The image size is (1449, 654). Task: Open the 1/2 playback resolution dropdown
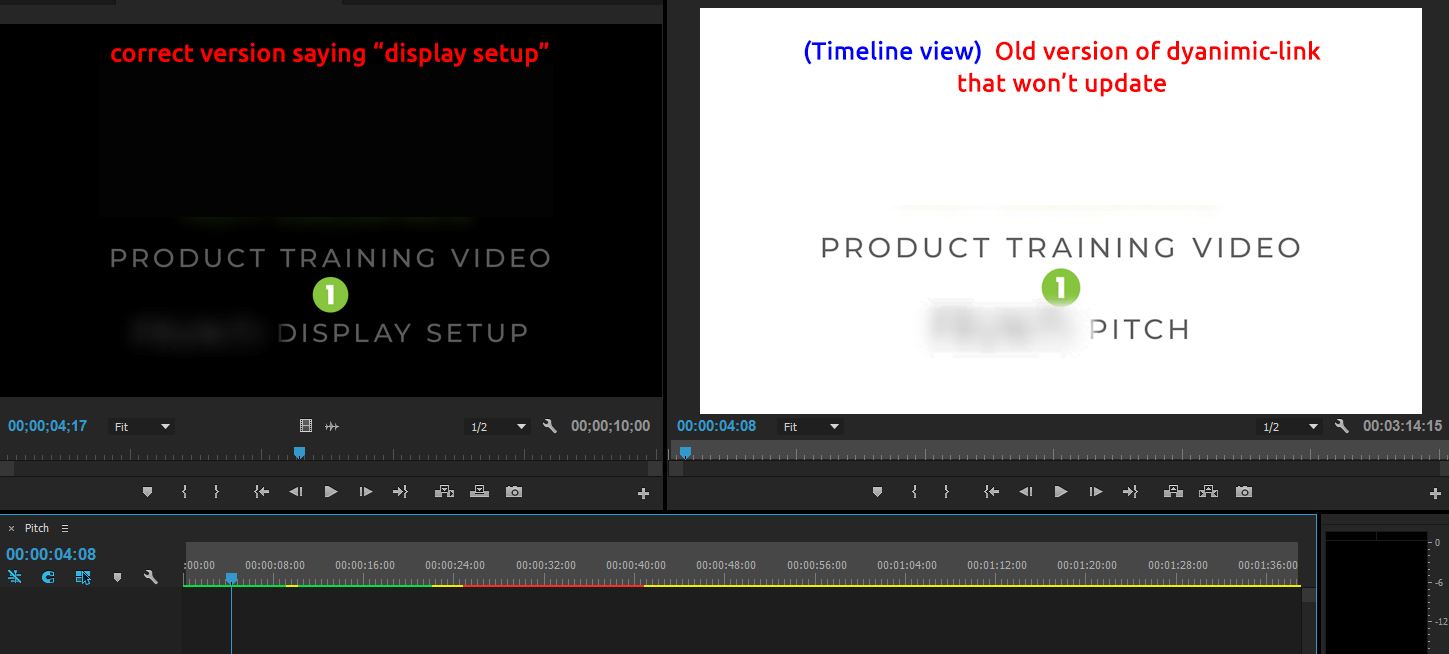(x=497, y=425)
